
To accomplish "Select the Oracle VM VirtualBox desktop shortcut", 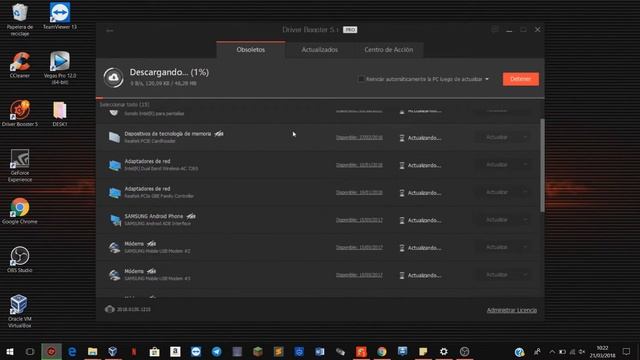I will click(x=20, y=311).
